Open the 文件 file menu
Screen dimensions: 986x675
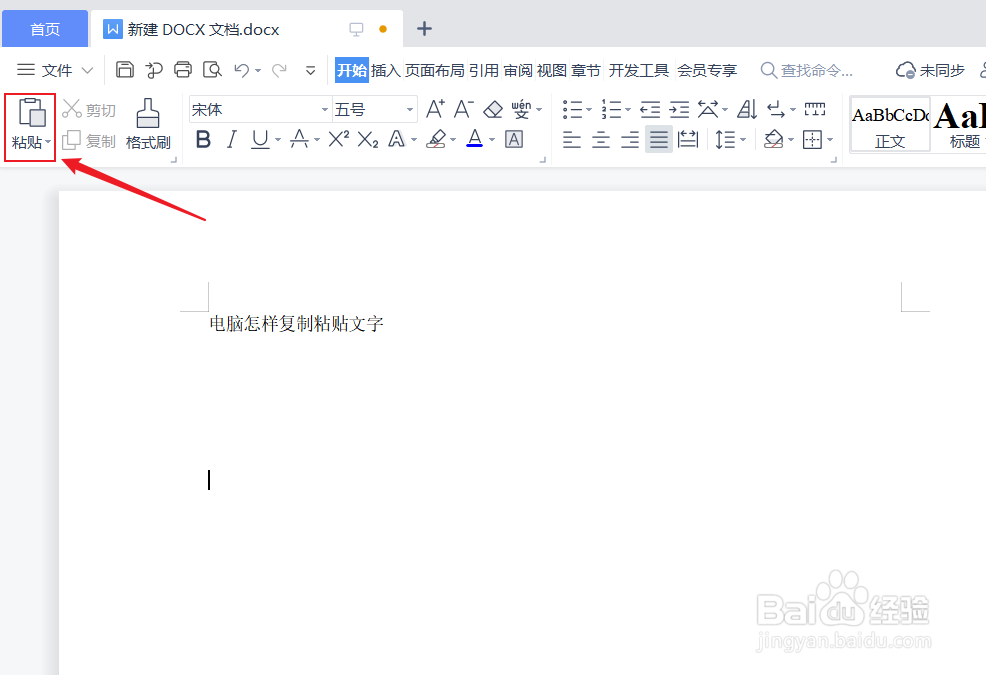(x=55, y=70)
